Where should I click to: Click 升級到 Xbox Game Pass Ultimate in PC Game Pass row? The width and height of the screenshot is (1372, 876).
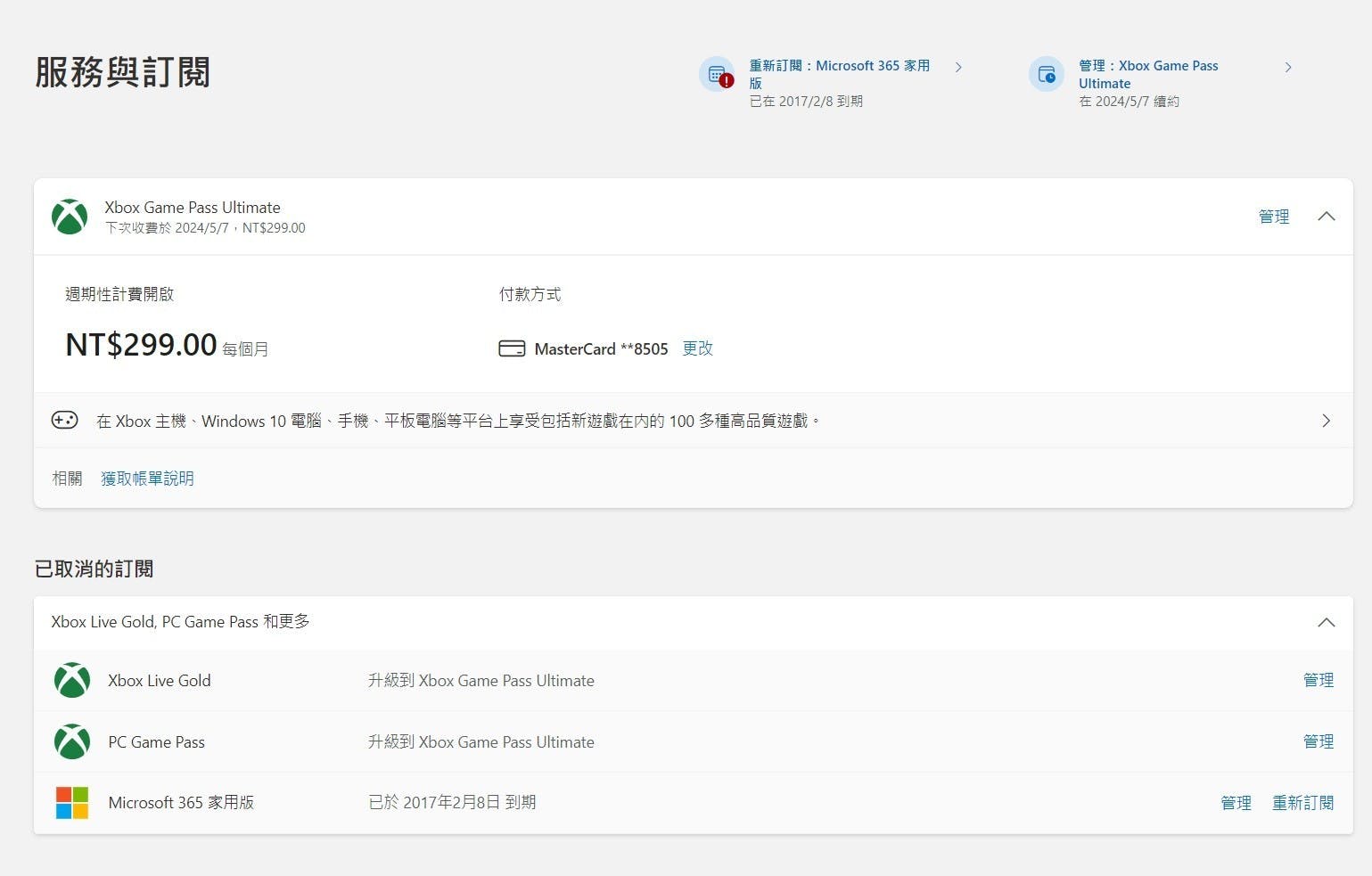point(481,742)
